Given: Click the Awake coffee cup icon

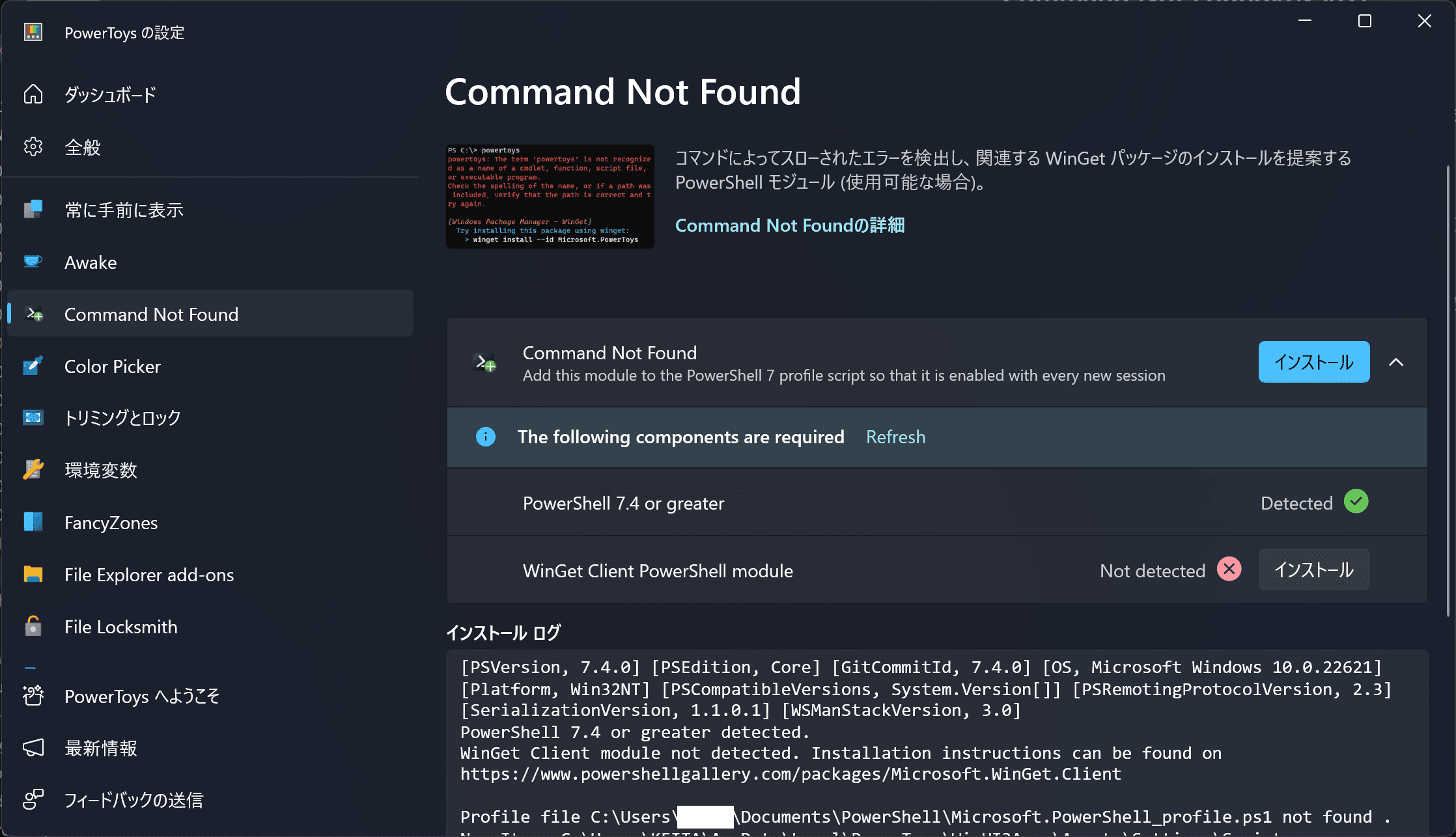Looking at the screenshot, I should [33, 262].
